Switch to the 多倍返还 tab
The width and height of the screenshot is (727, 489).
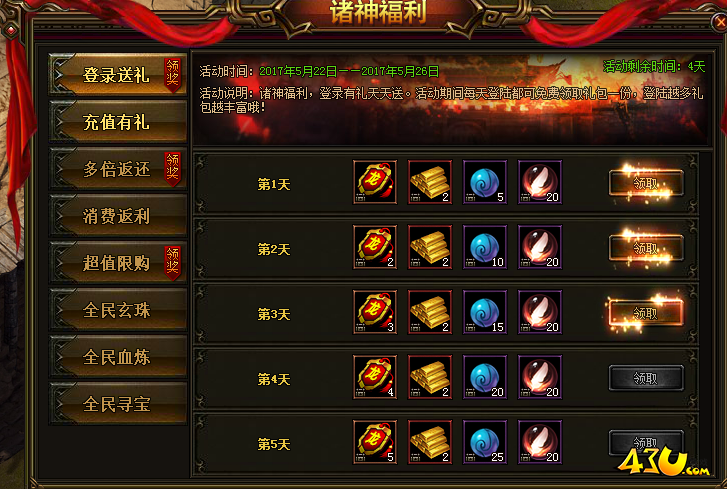[118, 169]
